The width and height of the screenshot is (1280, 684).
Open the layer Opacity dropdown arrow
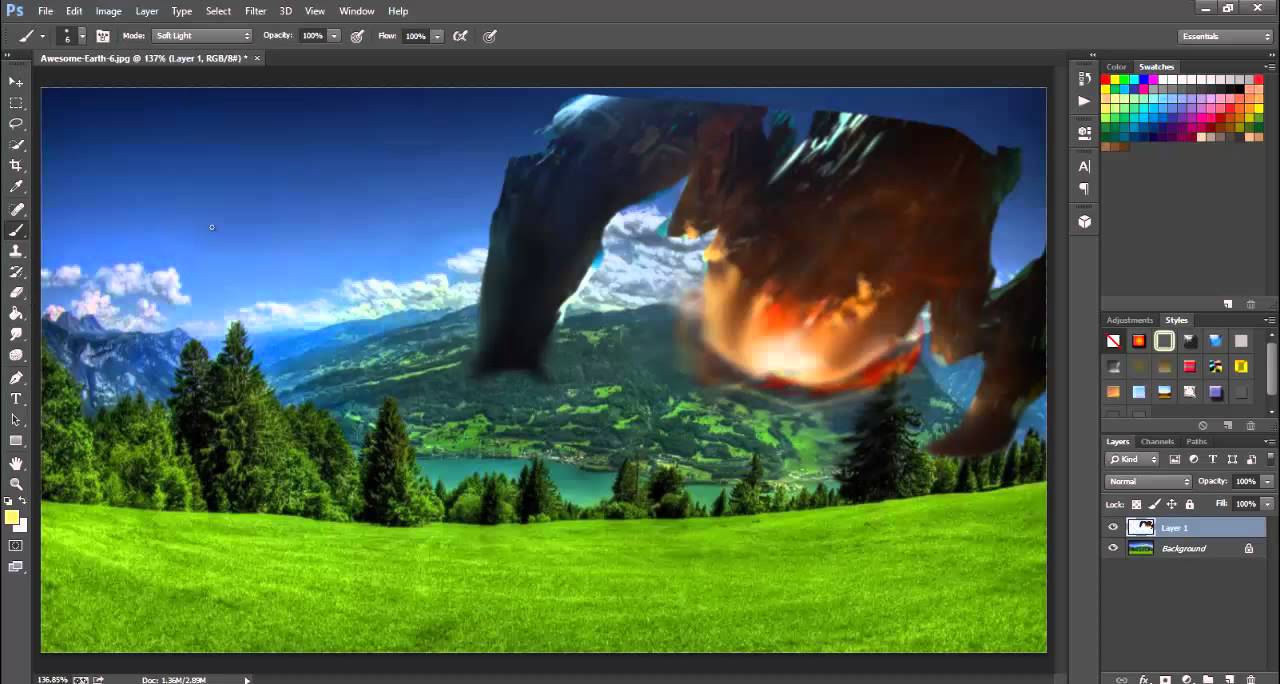(x=1268, y=481)
